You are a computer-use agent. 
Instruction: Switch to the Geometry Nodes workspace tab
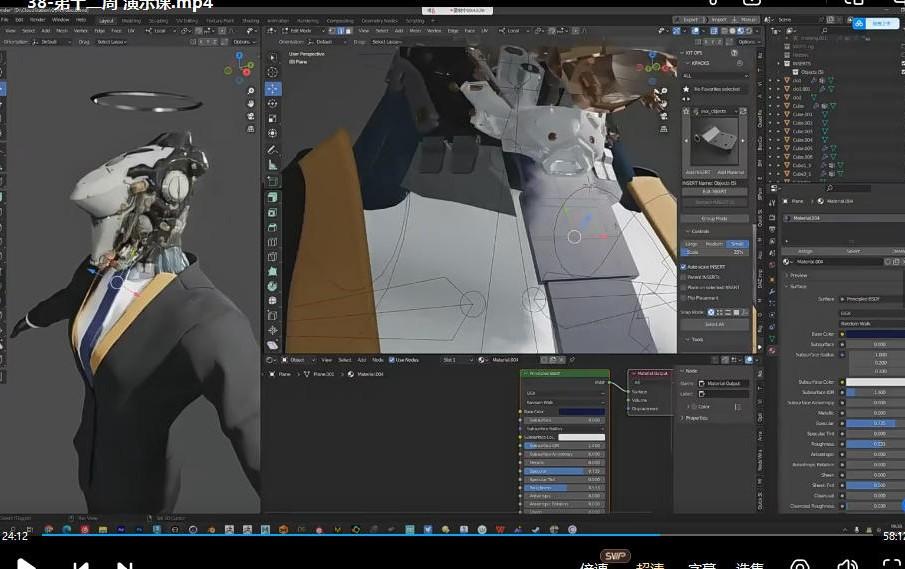click(378, 20)
